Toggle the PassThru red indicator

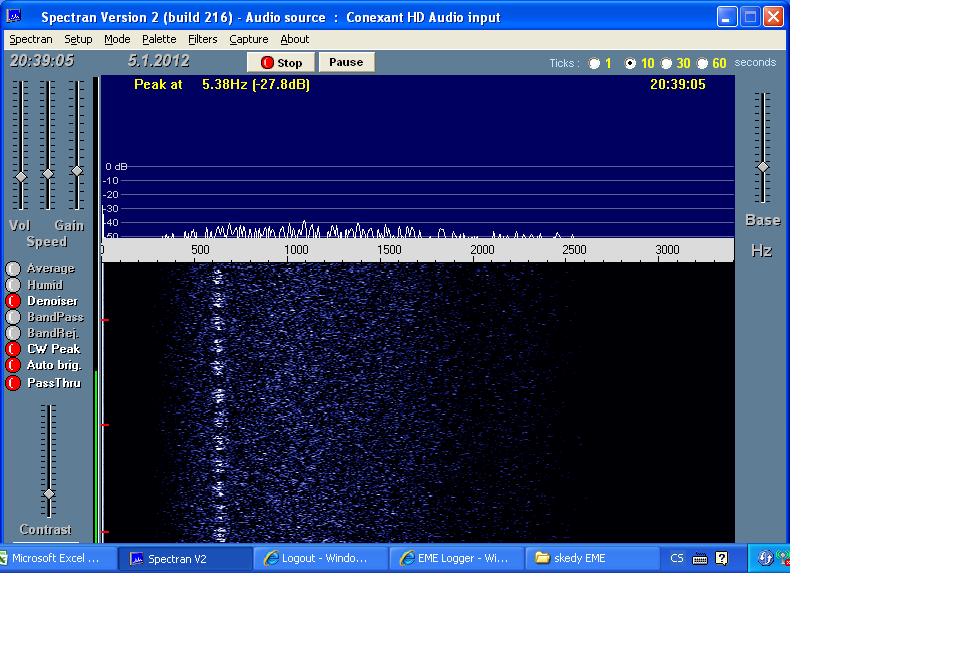(x=13, y=383)
